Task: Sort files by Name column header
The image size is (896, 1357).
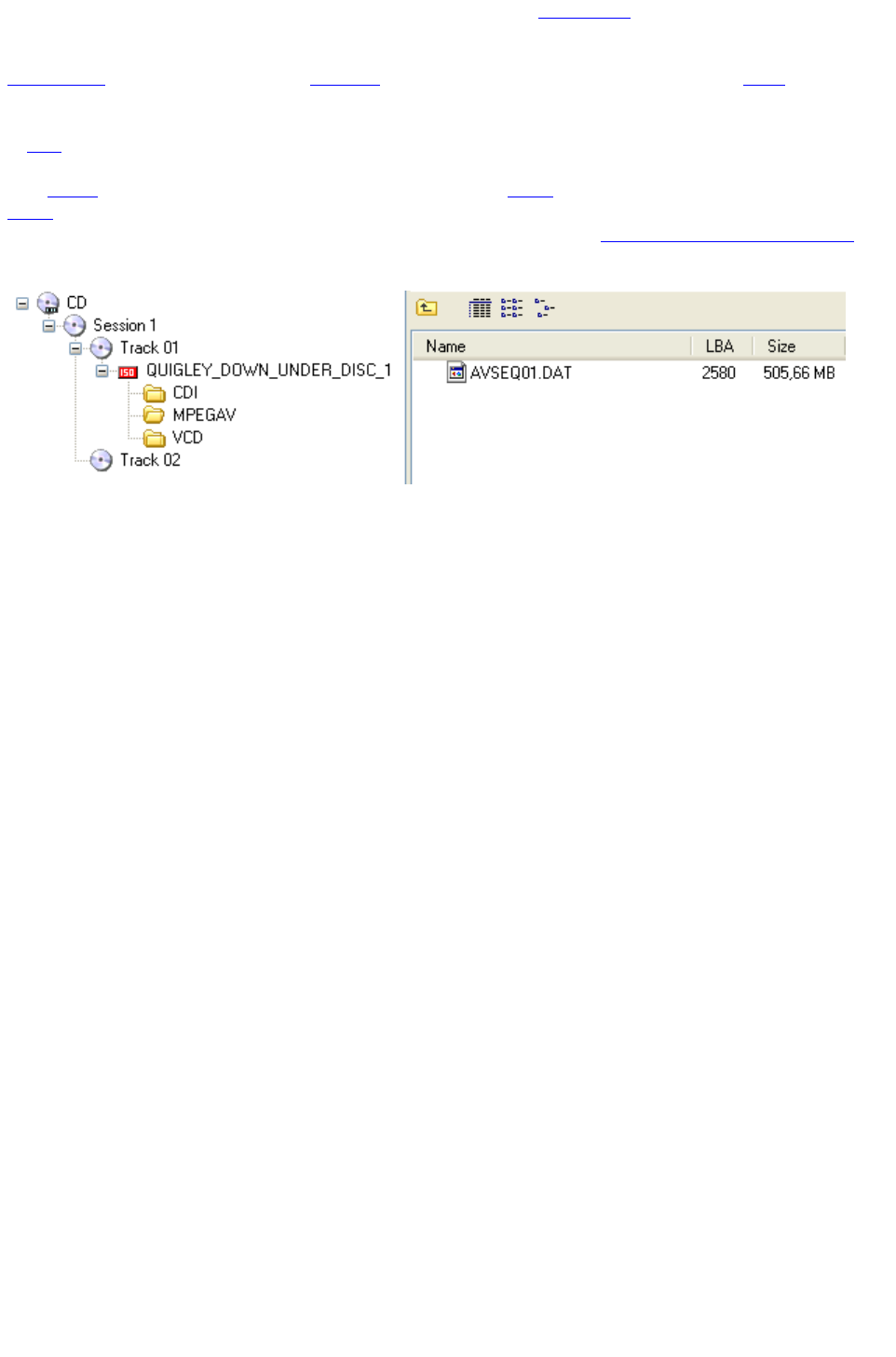Action: pyautogui.click(x=552, y=346)
